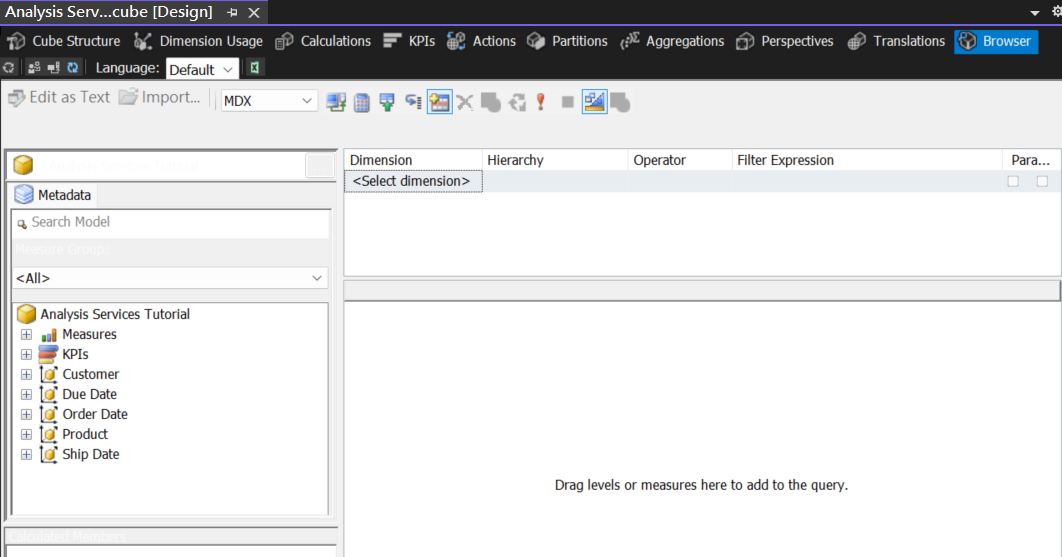
Task: Switch to the Calculations tab
Action: (x=323, y=41)
